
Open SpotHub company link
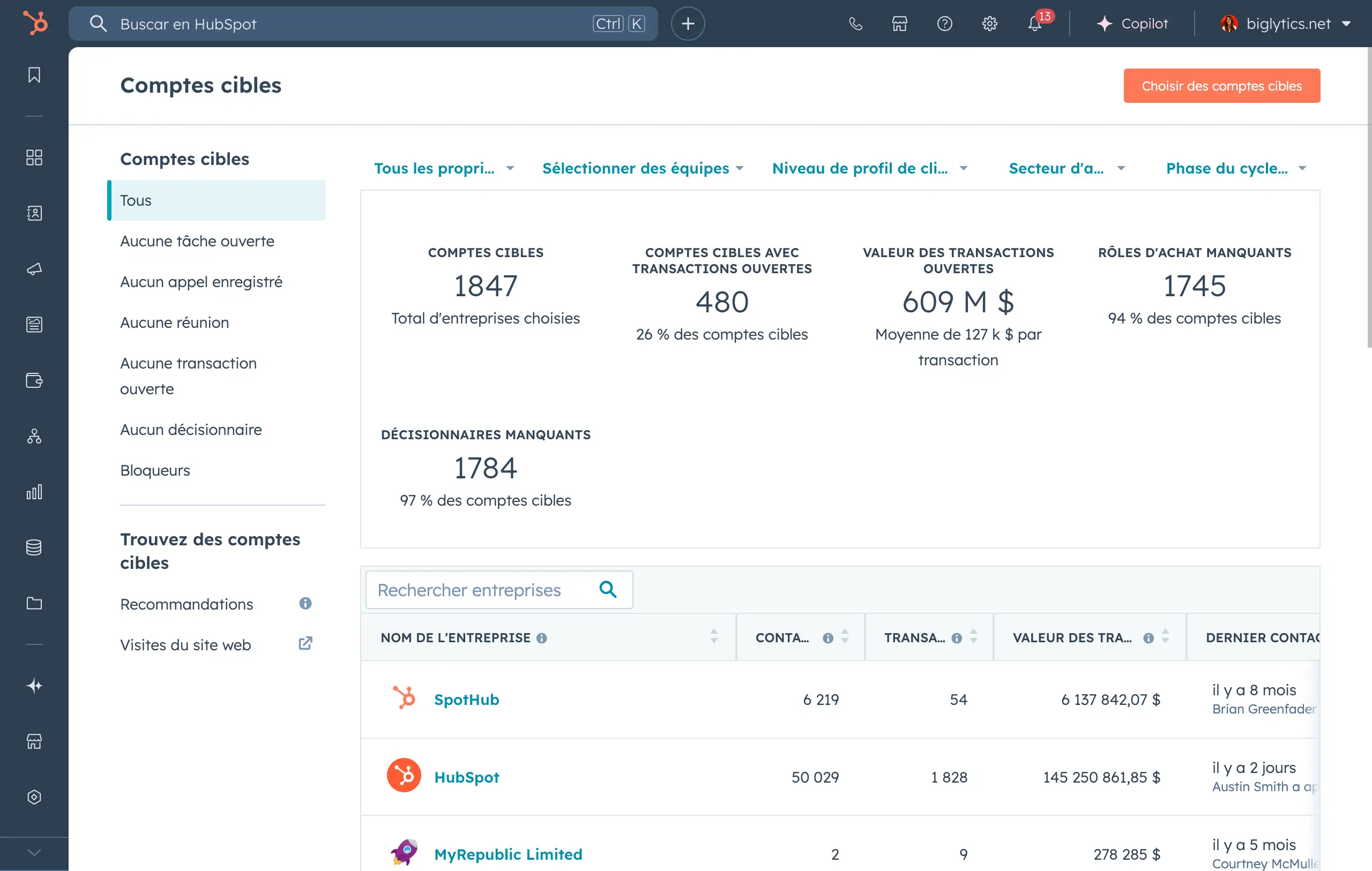pos(466,698)
